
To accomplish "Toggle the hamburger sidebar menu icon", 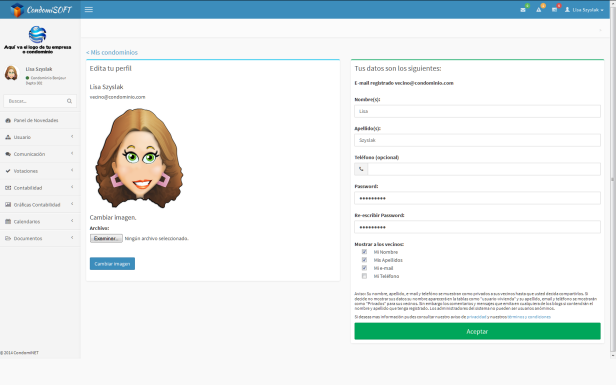I will (x=89, y=9).
